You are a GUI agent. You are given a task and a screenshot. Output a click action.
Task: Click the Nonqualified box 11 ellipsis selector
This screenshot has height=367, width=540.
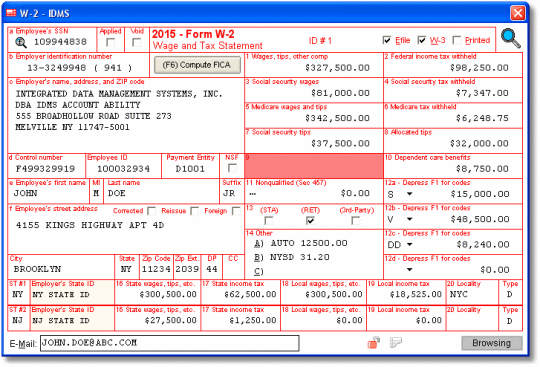252,194
